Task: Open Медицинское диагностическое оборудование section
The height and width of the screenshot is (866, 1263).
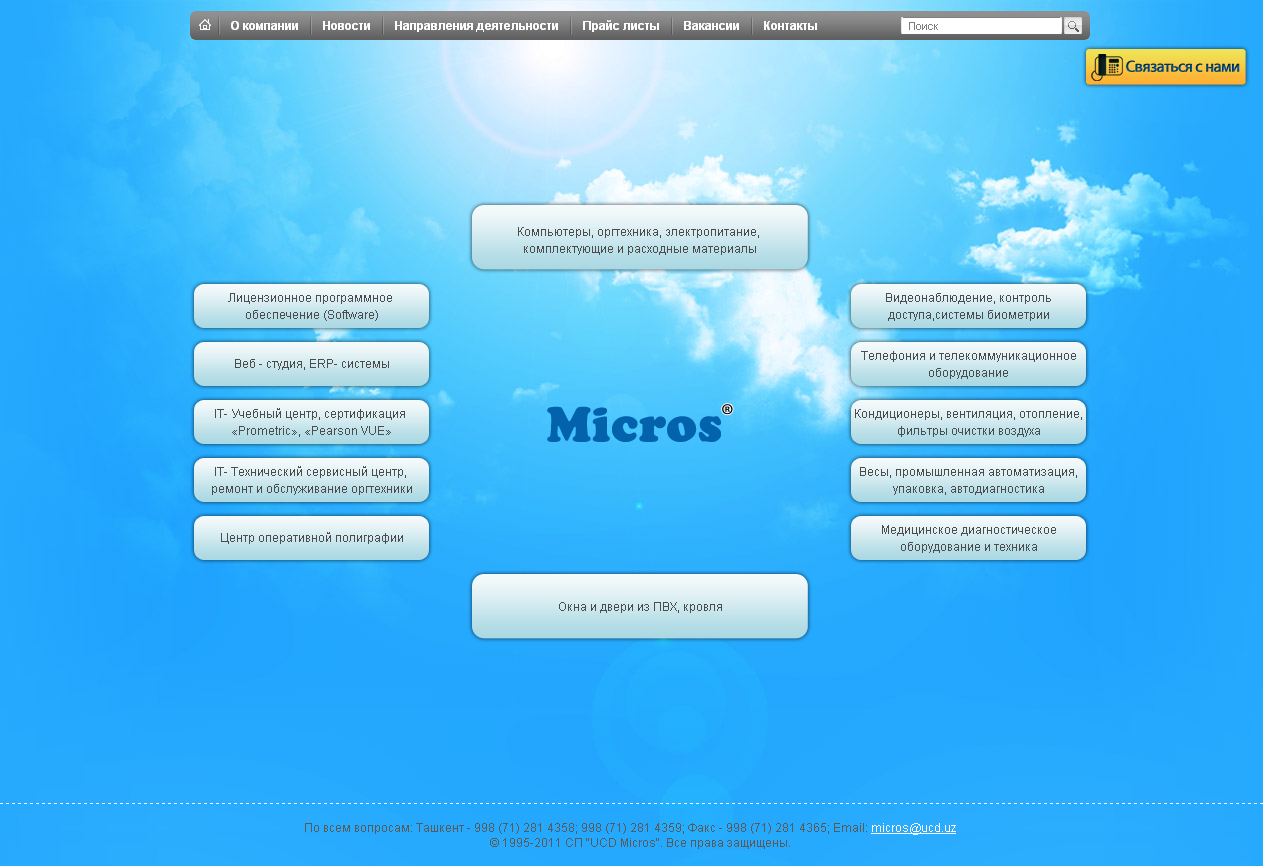Action: [x=968, y=538]
